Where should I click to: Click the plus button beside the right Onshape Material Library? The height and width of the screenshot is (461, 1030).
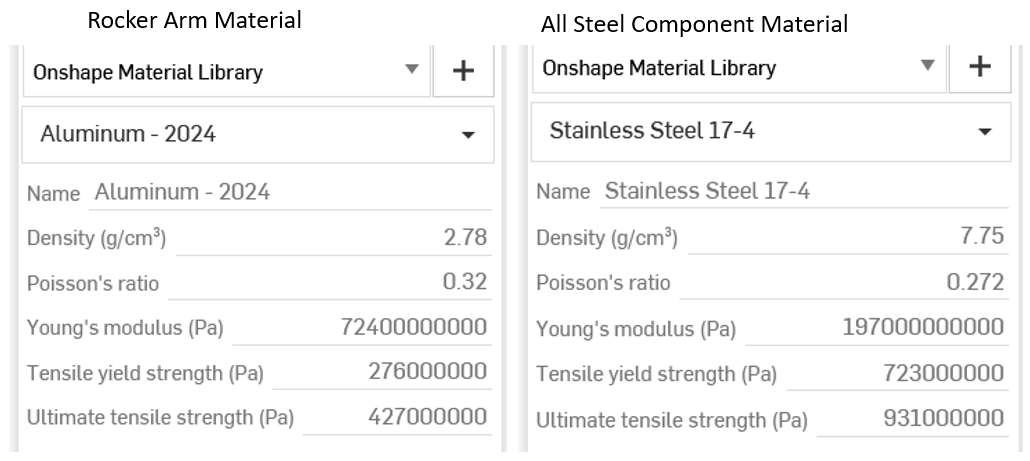tap(979, 68)
